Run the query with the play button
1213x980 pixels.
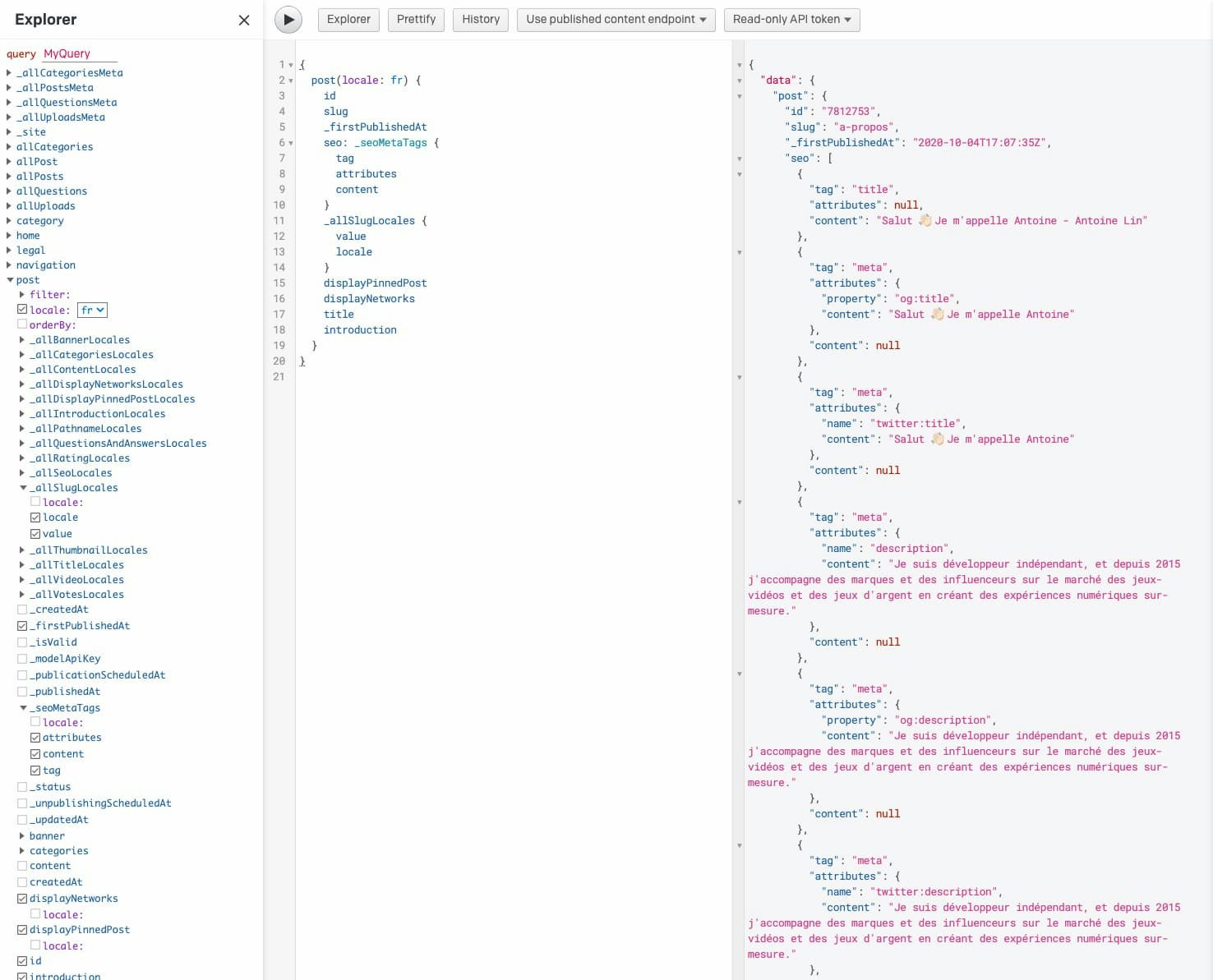click(x=288, y=20)
